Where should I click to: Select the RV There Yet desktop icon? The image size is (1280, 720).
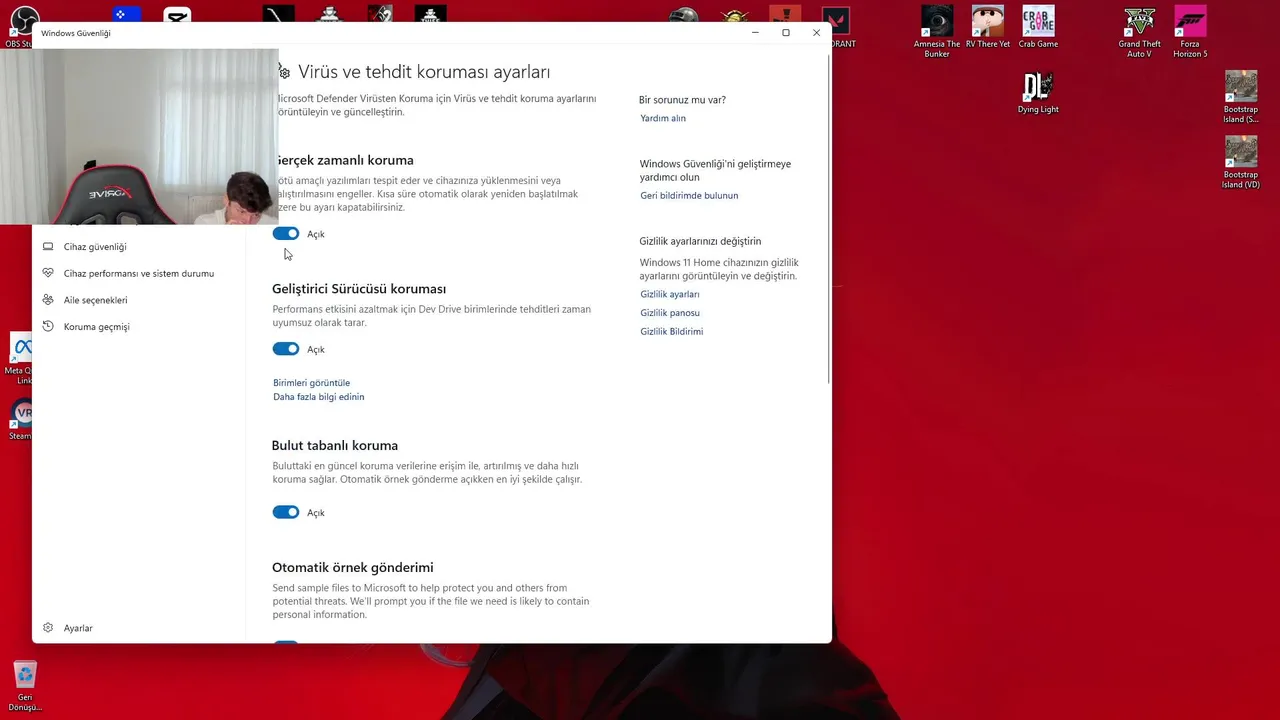(988, 27)
